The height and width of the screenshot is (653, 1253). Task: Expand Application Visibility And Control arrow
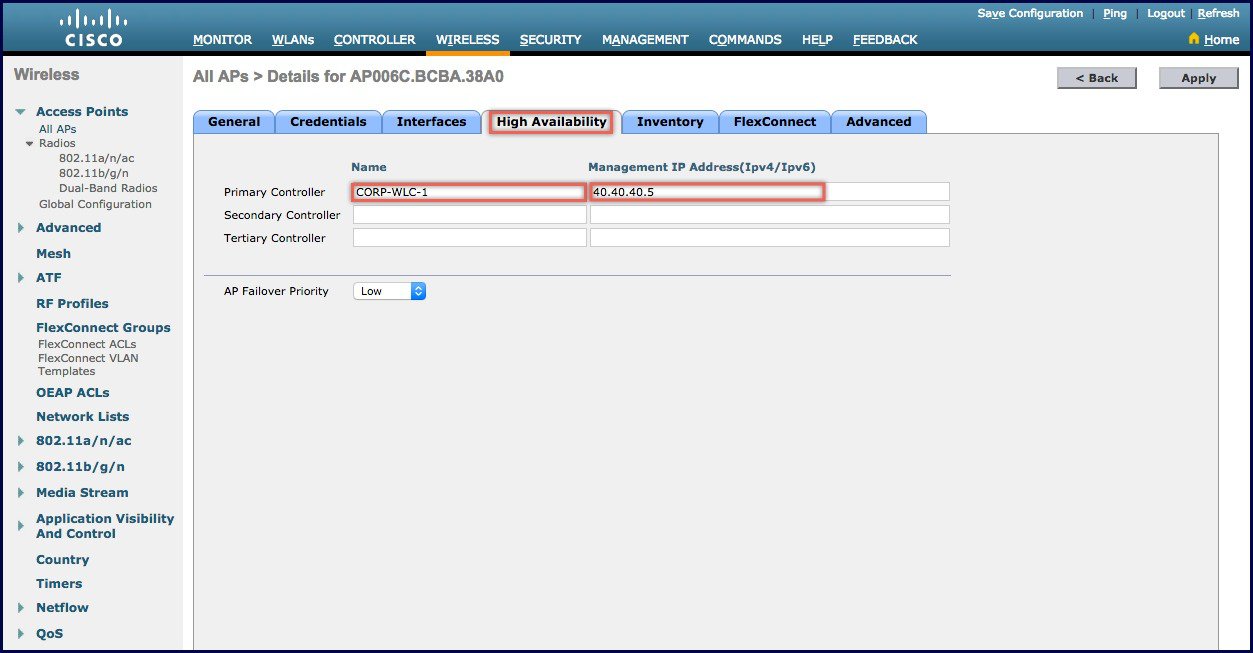(x=21, y=526)
